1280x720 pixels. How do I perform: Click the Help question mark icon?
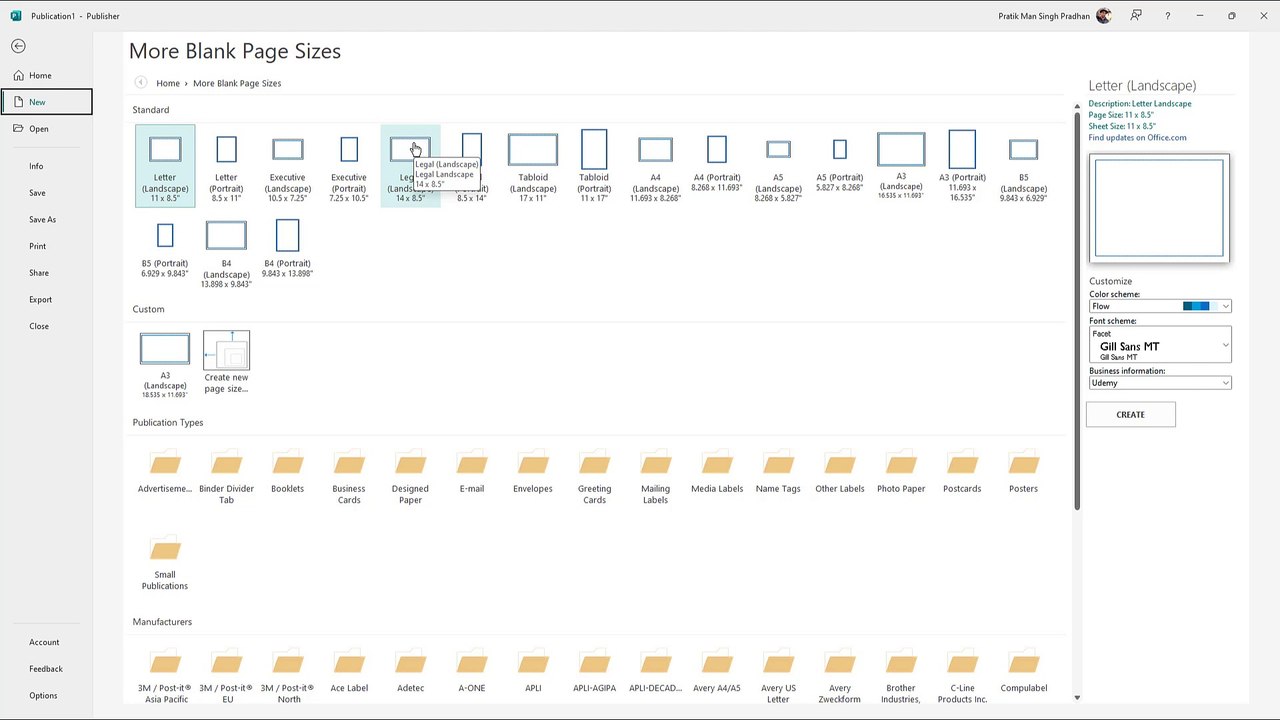tap(1167, 16)
